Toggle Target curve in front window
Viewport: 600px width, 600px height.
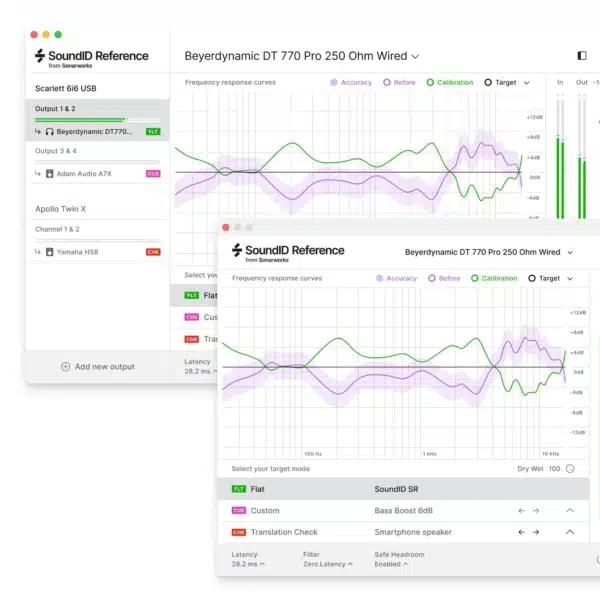pos(544,278)
